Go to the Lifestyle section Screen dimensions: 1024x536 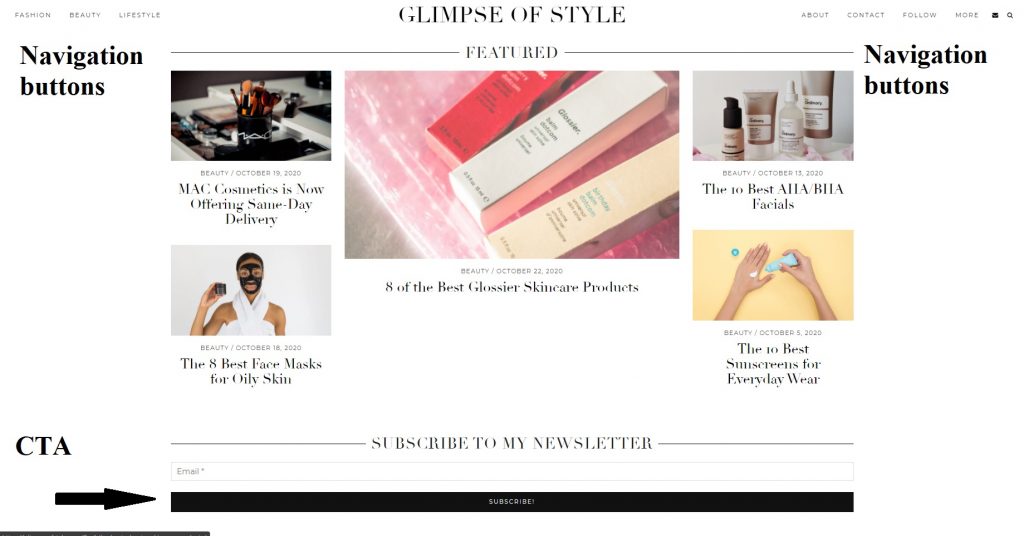tap(139, 15)
